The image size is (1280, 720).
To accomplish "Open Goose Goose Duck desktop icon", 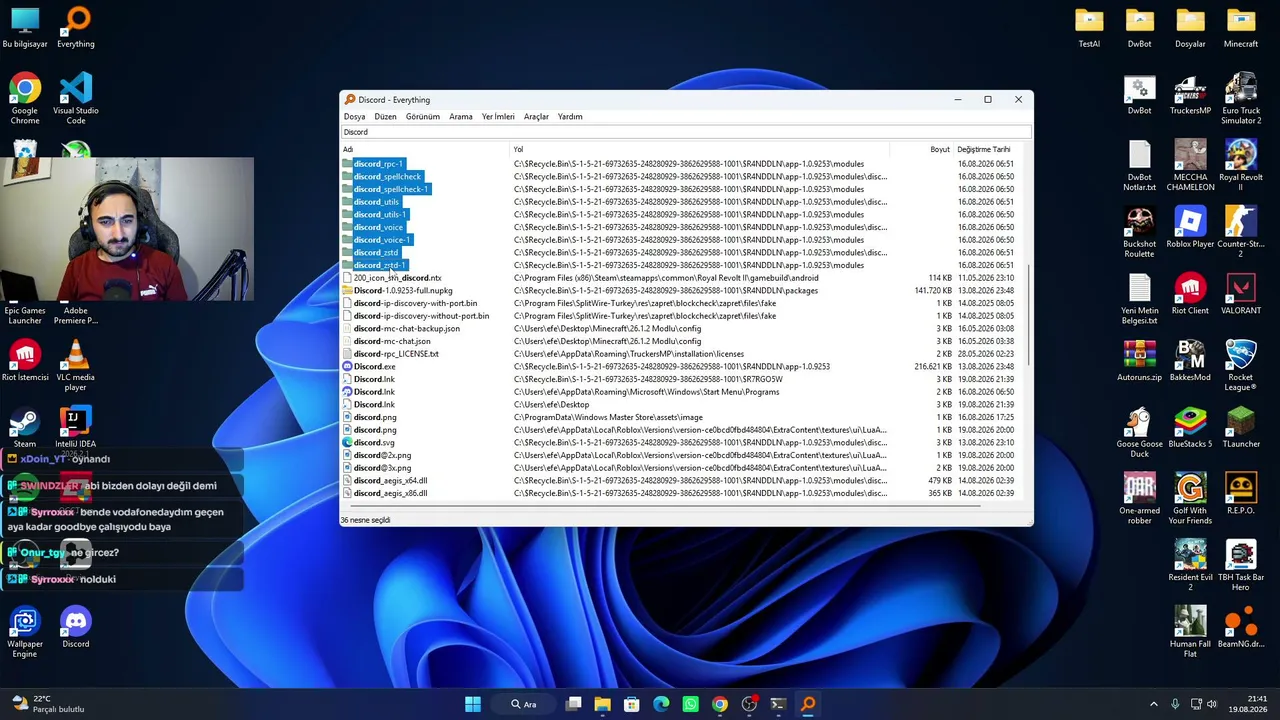I will click(x=1139, y=433).
